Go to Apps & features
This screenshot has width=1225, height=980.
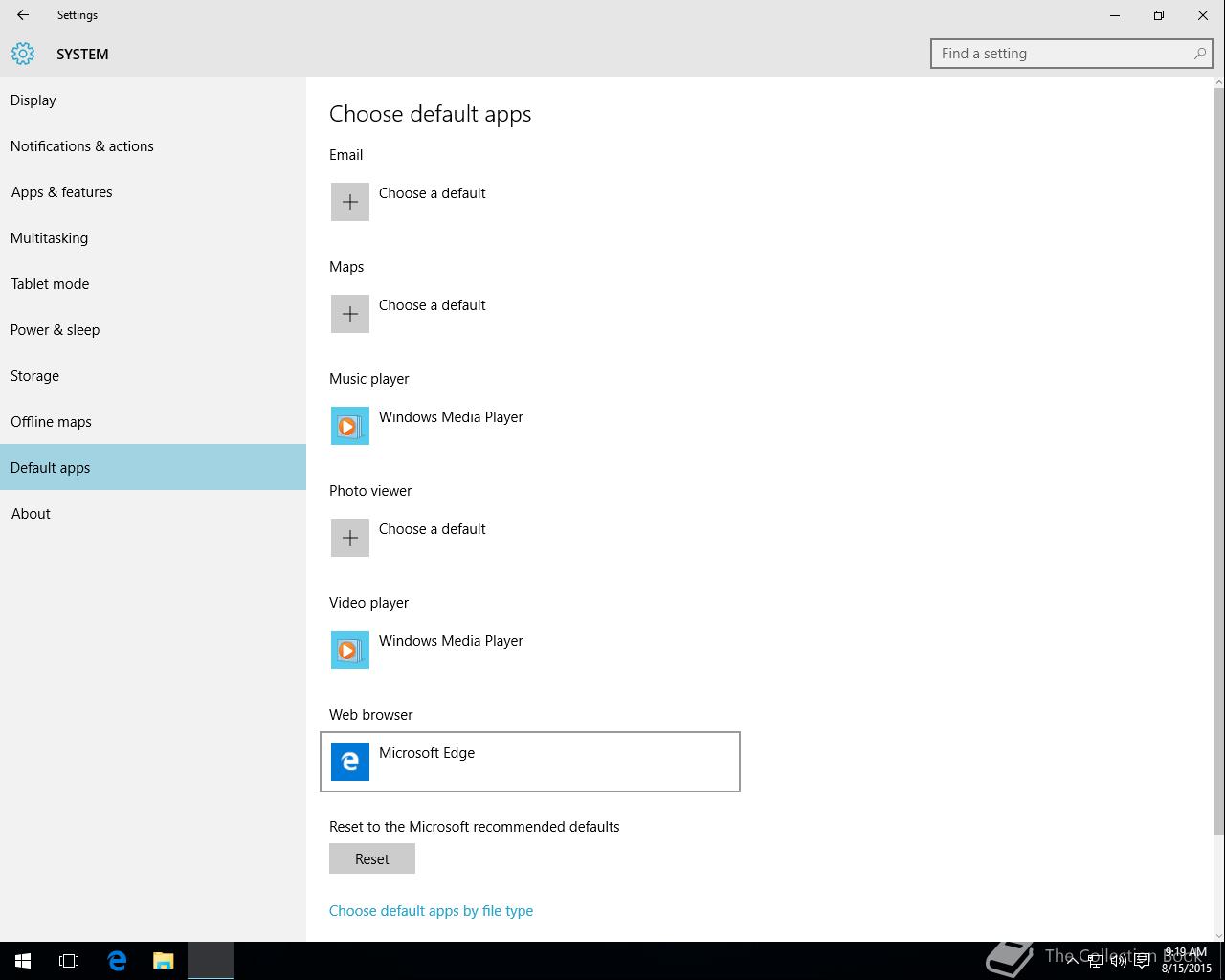tap(153, 192)
